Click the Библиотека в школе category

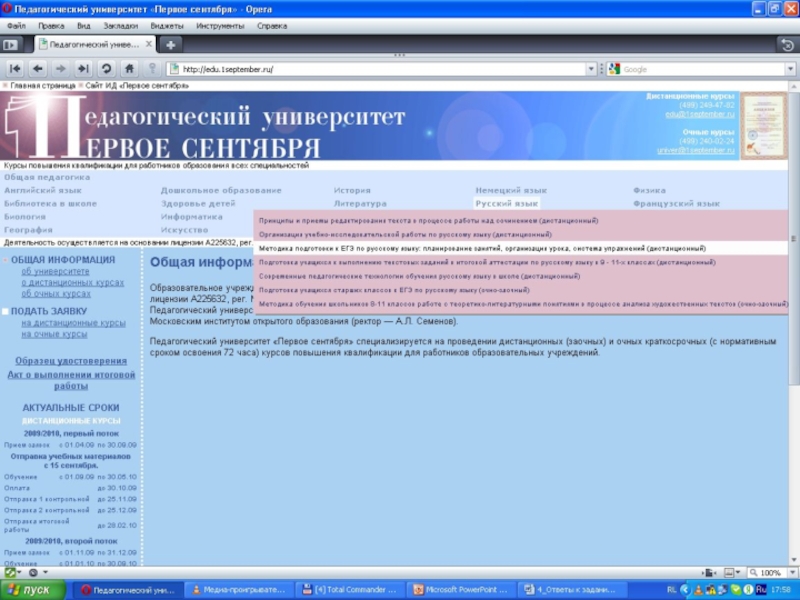50,204
